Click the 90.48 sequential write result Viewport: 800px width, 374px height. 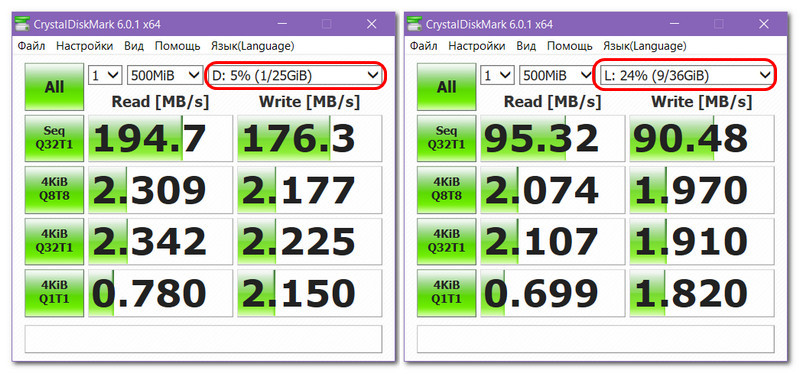(x=702, y=138)
